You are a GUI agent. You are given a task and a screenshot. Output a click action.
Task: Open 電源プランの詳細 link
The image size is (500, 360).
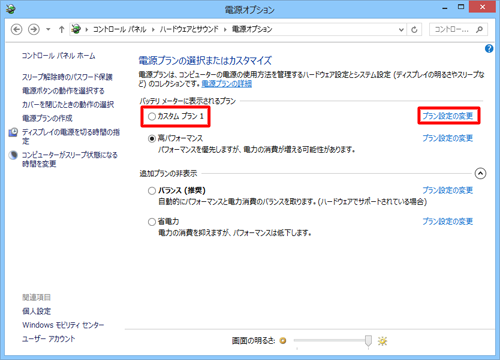(227, 84)
